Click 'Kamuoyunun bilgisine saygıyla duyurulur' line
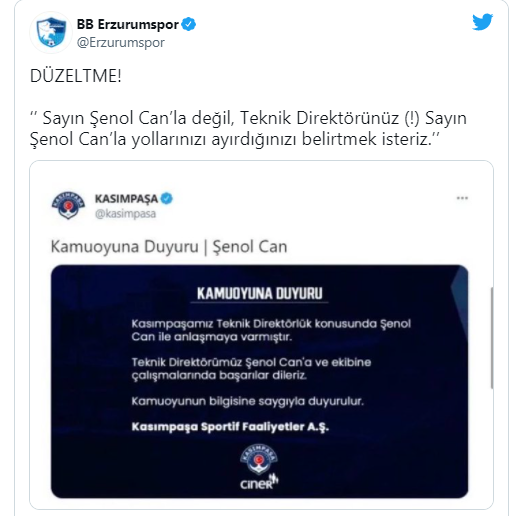Image resolution: width=517 pixels, height=516 pixels. [247, 401]
